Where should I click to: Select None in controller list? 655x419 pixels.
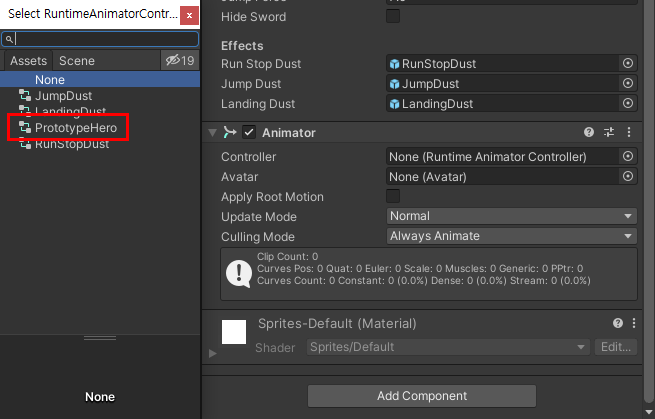100,79
